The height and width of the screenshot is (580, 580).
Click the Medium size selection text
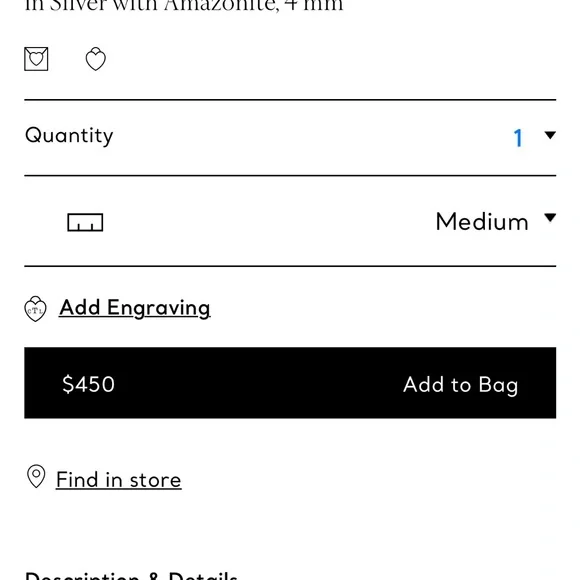click(x=482, y=222)
